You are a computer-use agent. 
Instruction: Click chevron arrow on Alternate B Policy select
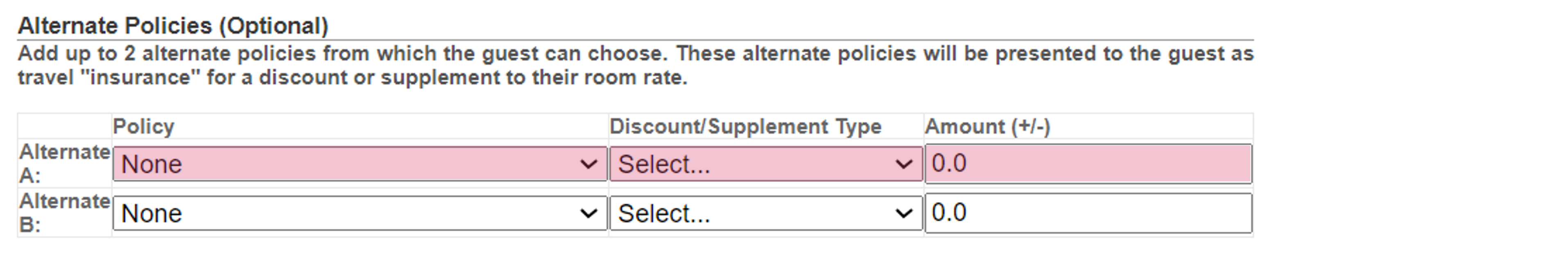[x=588, y=214]
